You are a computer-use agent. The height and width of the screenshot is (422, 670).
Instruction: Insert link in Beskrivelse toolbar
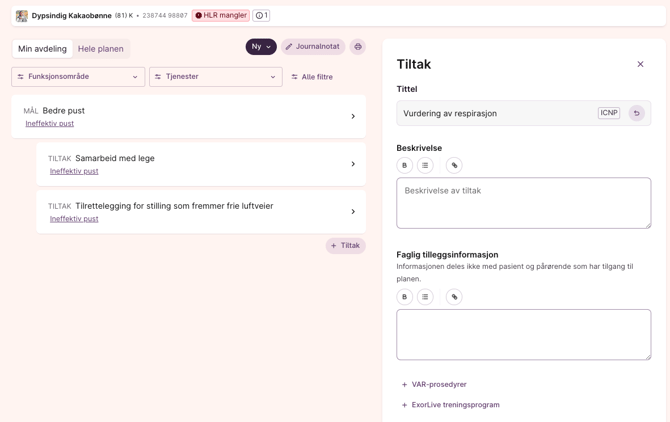pyautogui.click(x=454, y=165)
